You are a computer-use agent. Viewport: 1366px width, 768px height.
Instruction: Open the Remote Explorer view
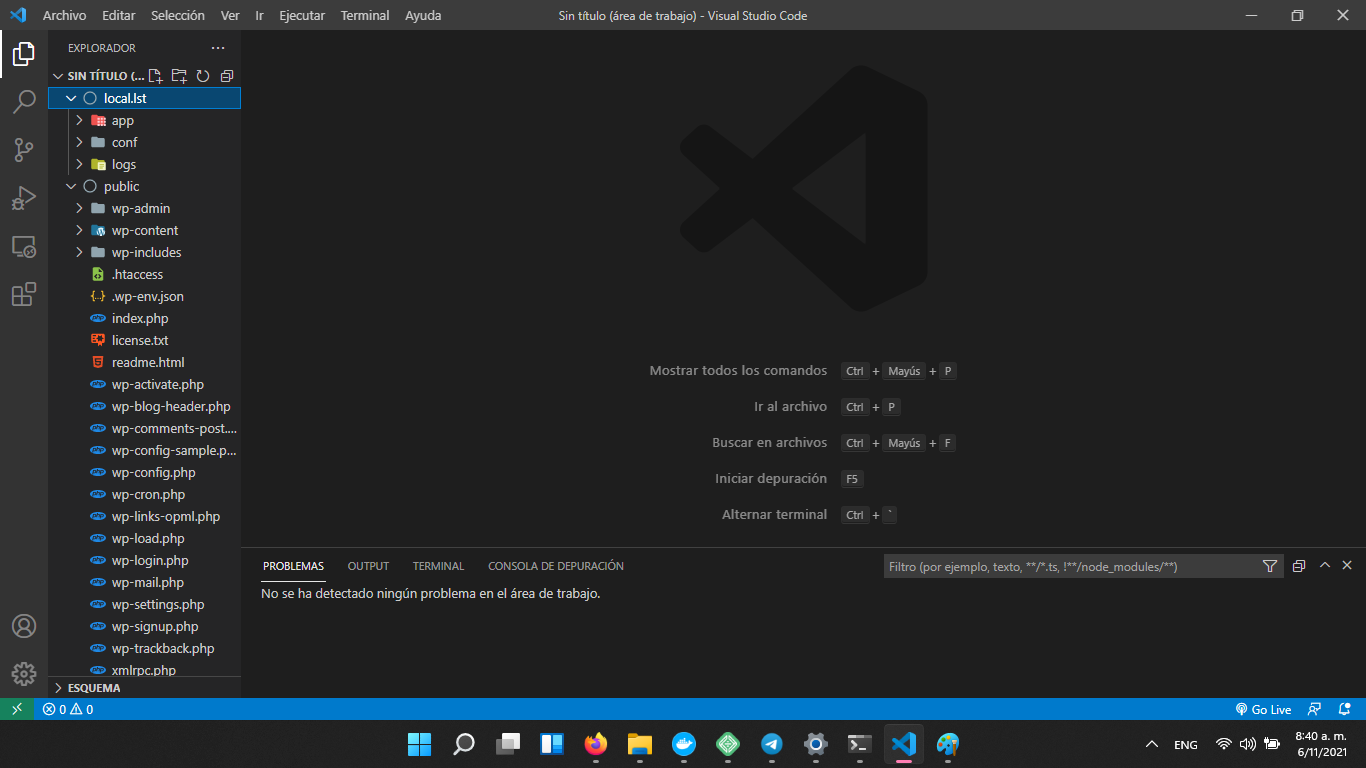click(x=24, y=246)
